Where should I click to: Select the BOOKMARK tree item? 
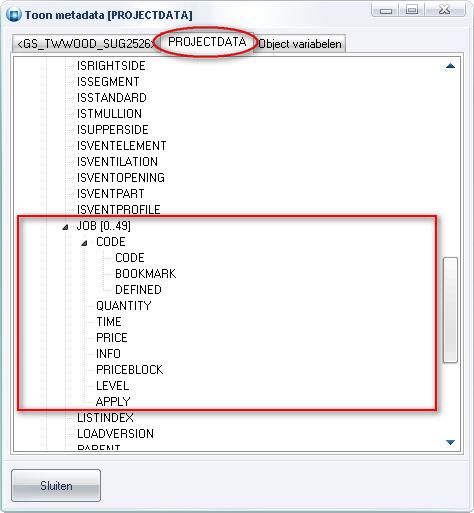[x=145, y=274]
